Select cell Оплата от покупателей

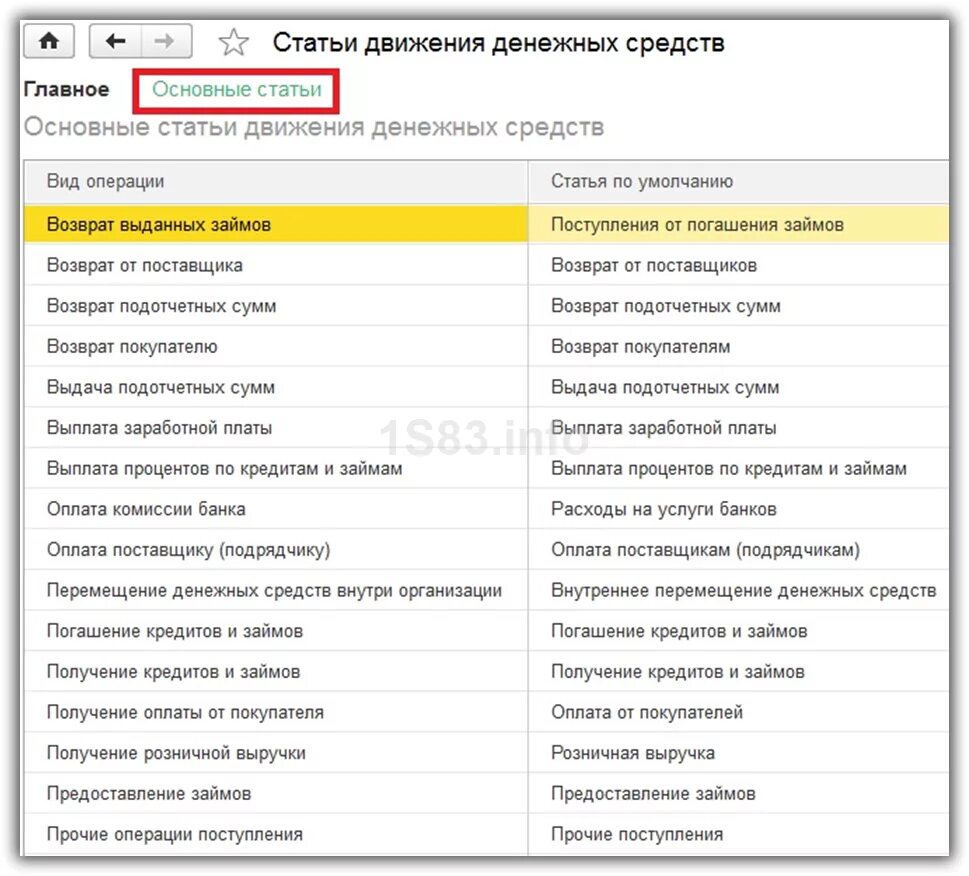tap(738, 712)
